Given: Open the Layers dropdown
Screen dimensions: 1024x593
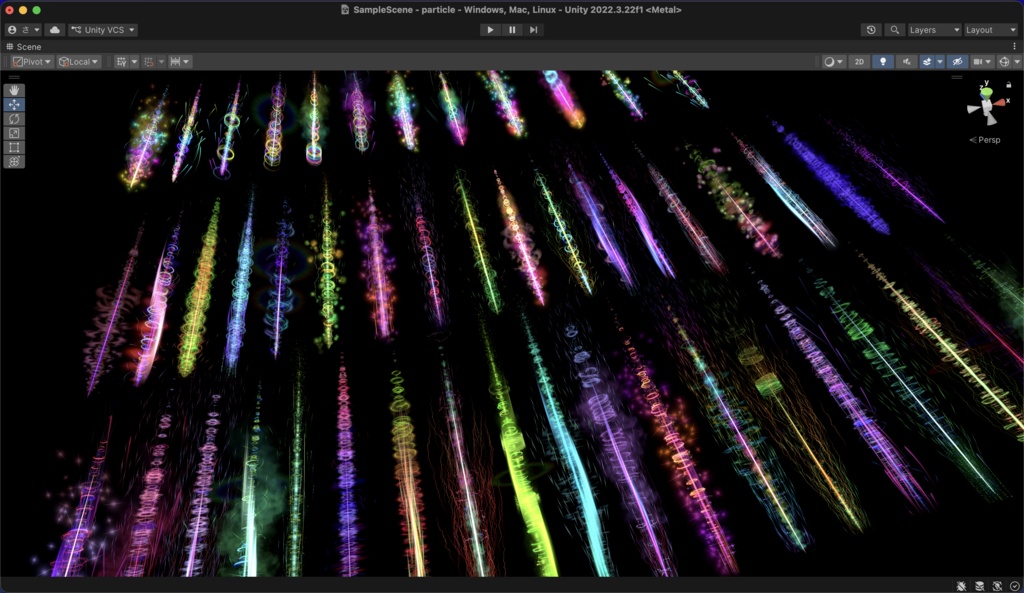Looking at the screenshot, I should 932,29.
